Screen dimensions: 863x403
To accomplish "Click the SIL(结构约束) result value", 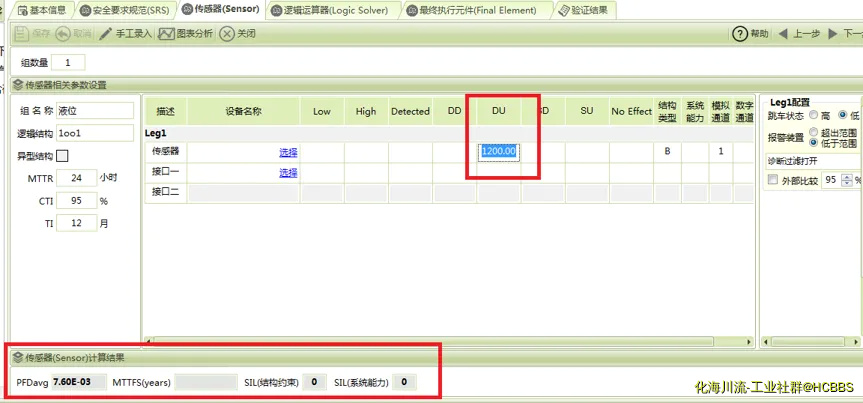I will point(314,382).
